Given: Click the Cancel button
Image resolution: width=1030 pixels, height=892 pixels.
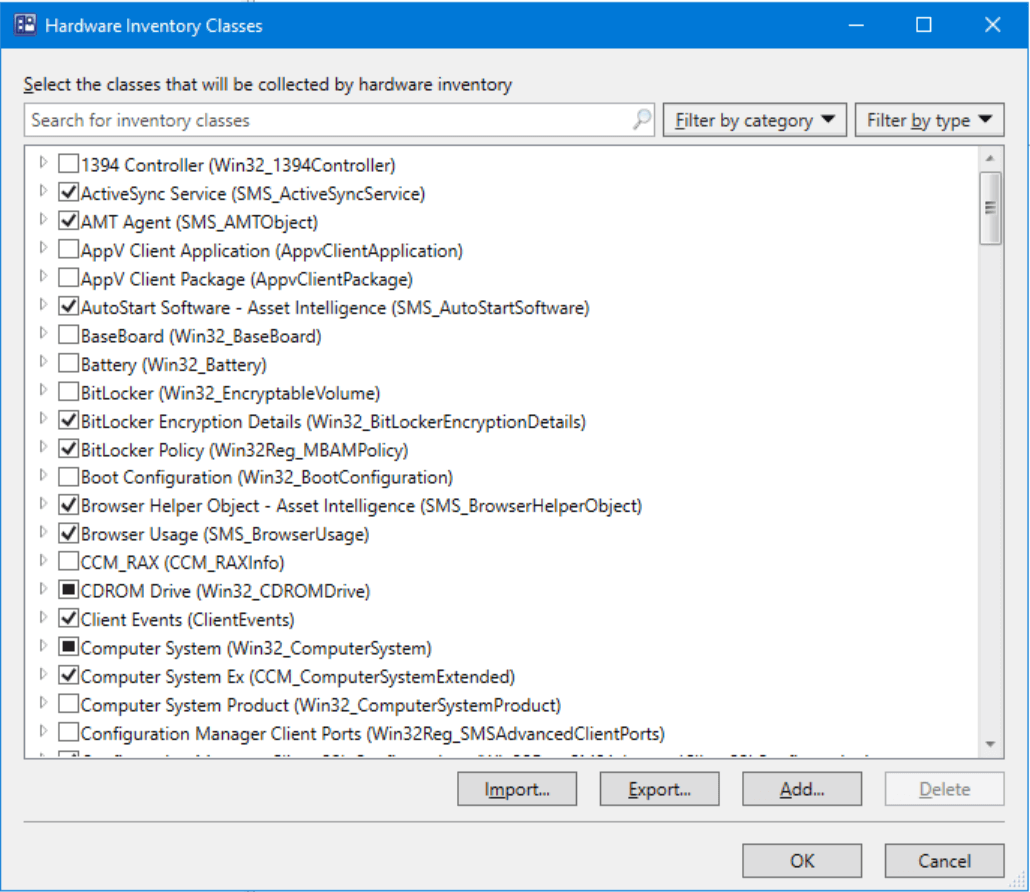Looking at the screenshot, I should click(x=944, y=860).
